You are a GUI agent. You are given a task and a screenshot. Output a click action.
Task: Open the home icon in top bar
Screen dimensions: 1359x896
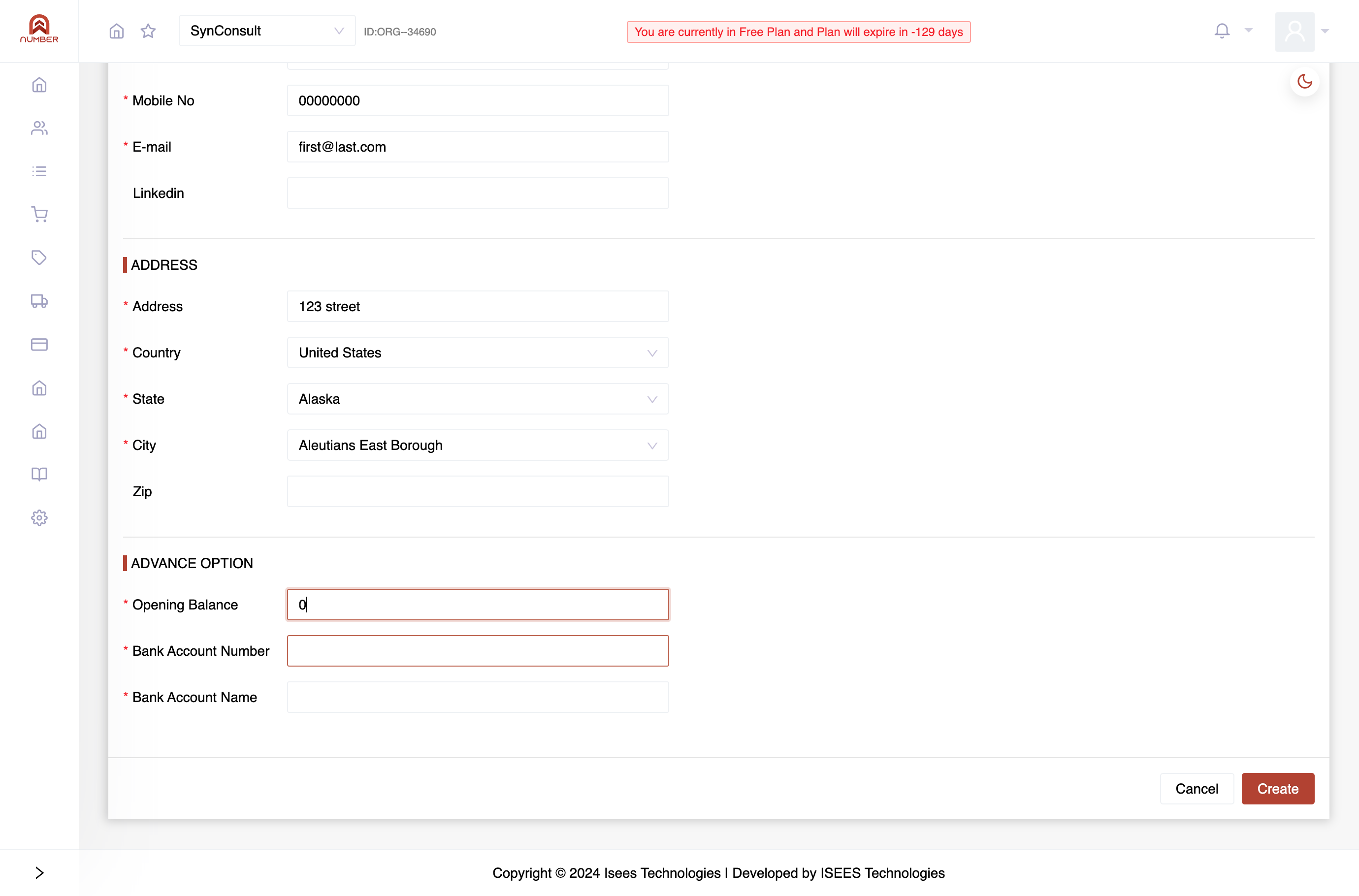pos(117,31)
